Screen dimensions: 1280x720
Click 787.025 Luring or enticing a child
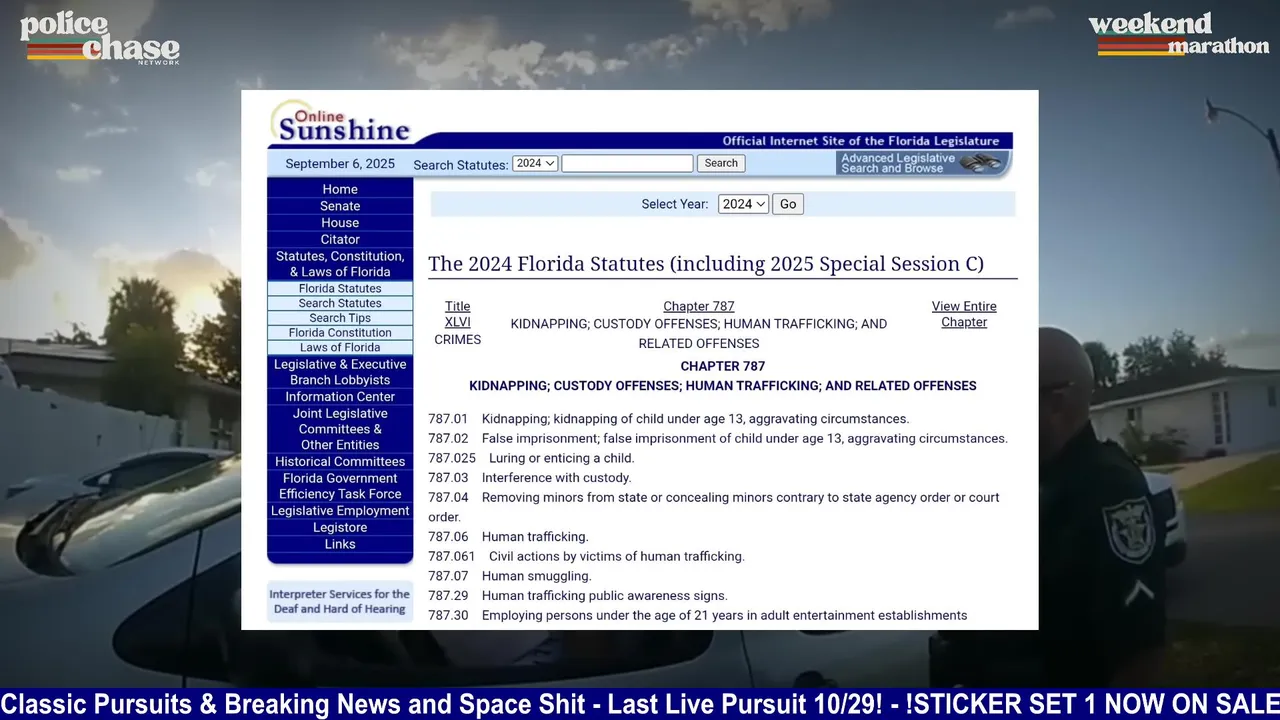531,458
